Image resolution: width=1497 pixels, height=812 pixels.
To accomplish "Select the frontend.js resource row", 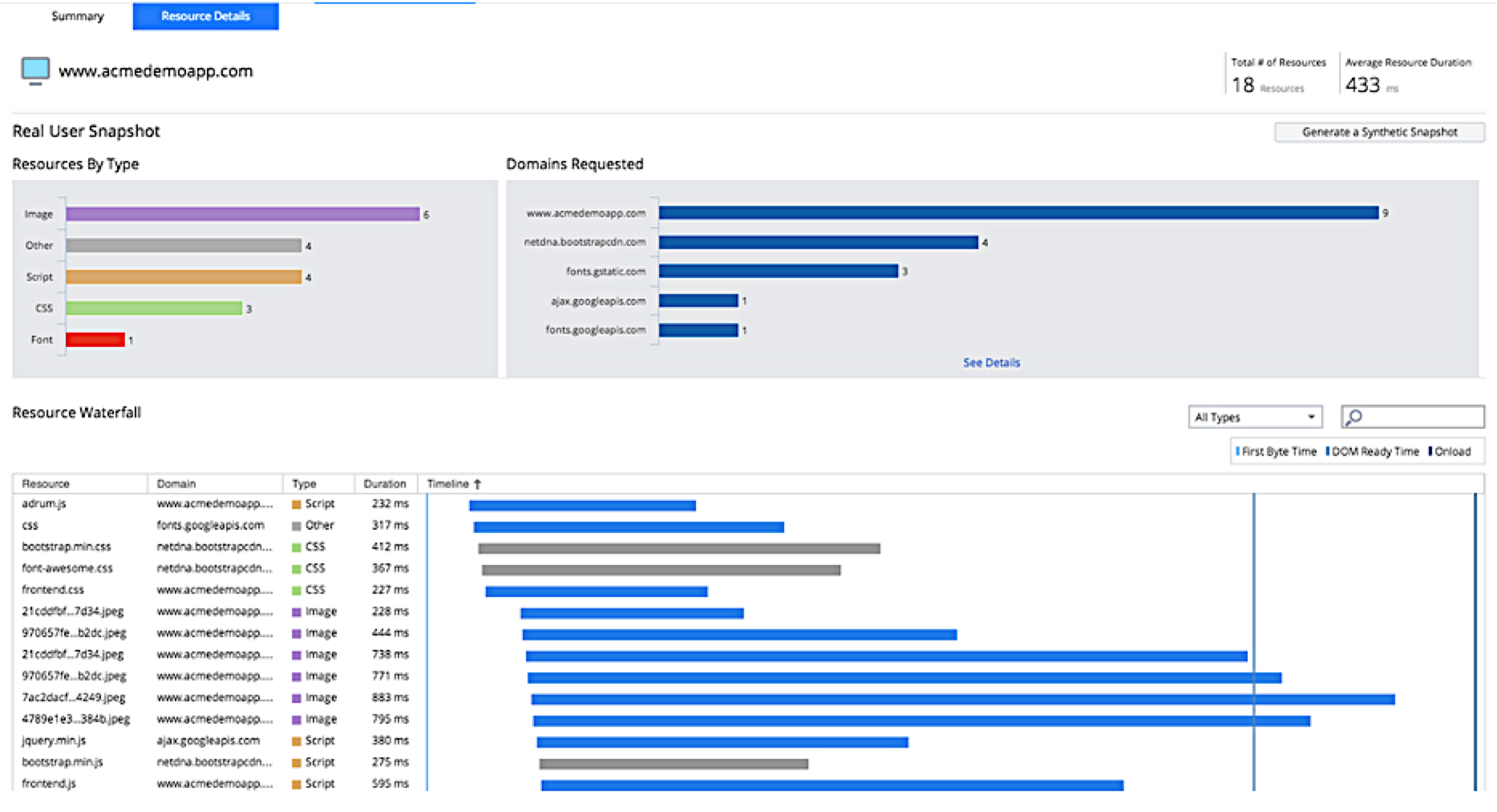I will tap(748, 784).
